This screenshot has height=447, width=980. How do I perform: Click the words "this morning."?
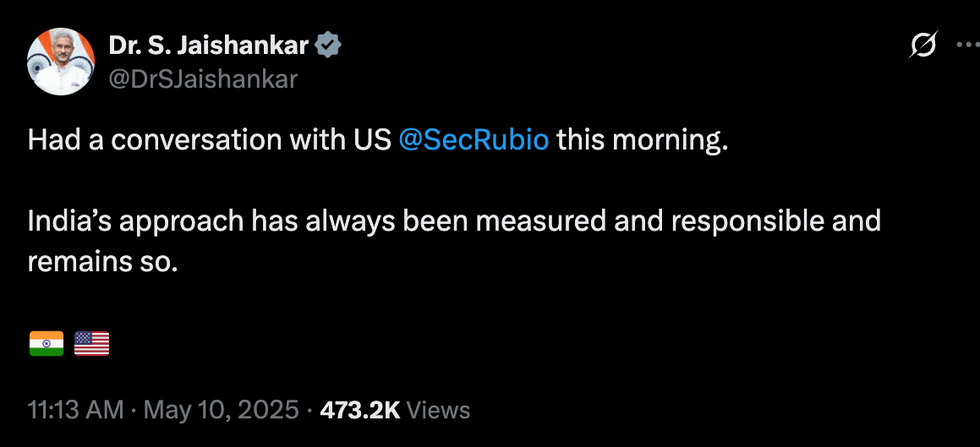tap(640, 140)
